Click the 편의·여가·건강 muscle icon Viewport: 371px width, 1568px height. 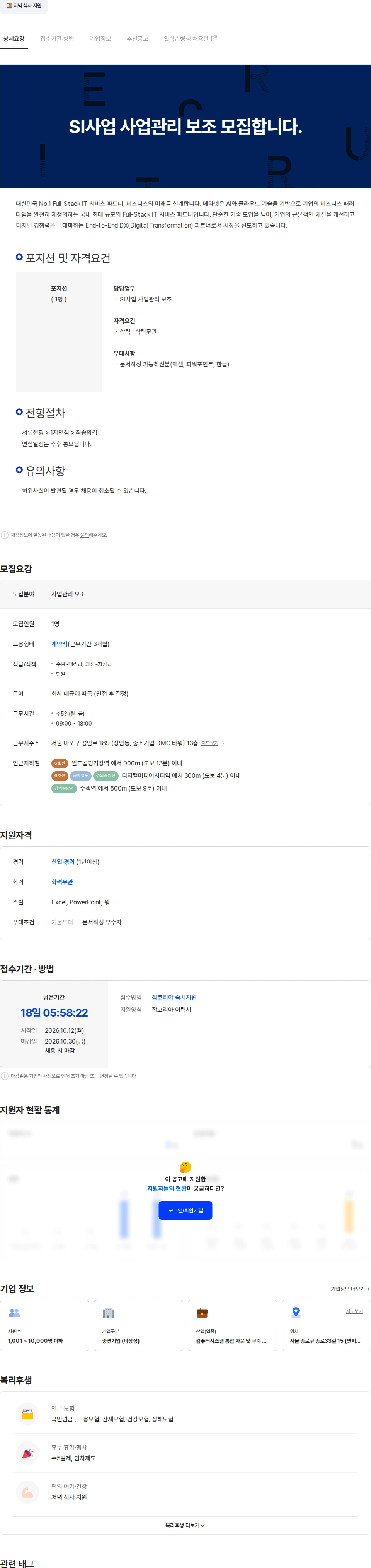(27, 1492)
